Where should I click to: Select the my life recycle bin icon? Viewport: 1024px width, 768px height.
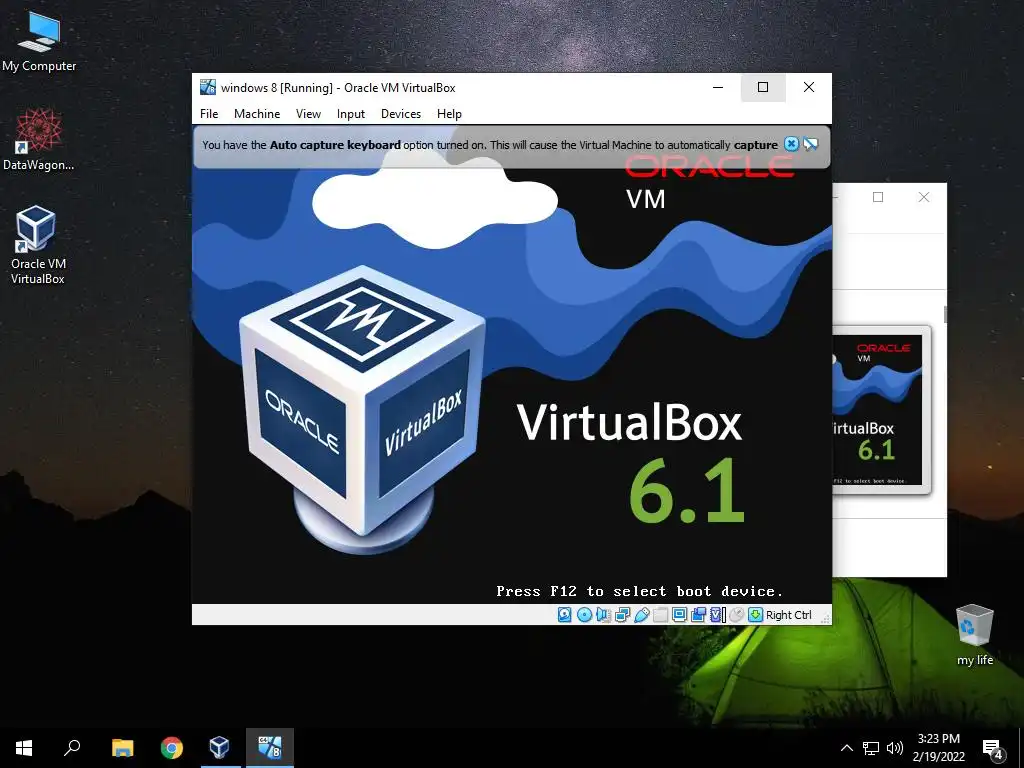(975, 635)
